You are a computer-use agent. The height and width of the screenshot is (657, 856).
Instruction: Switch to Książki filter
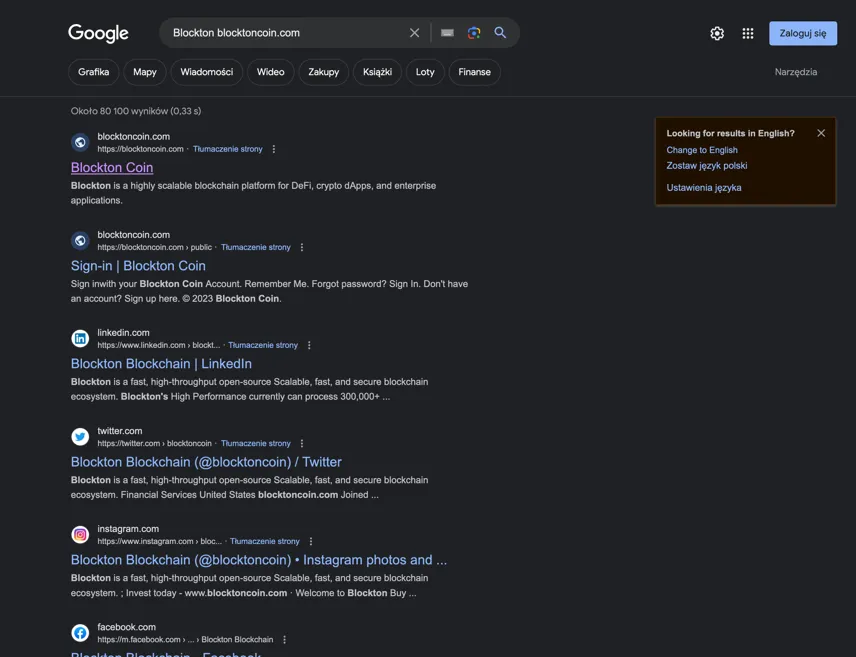coord(377,72)
